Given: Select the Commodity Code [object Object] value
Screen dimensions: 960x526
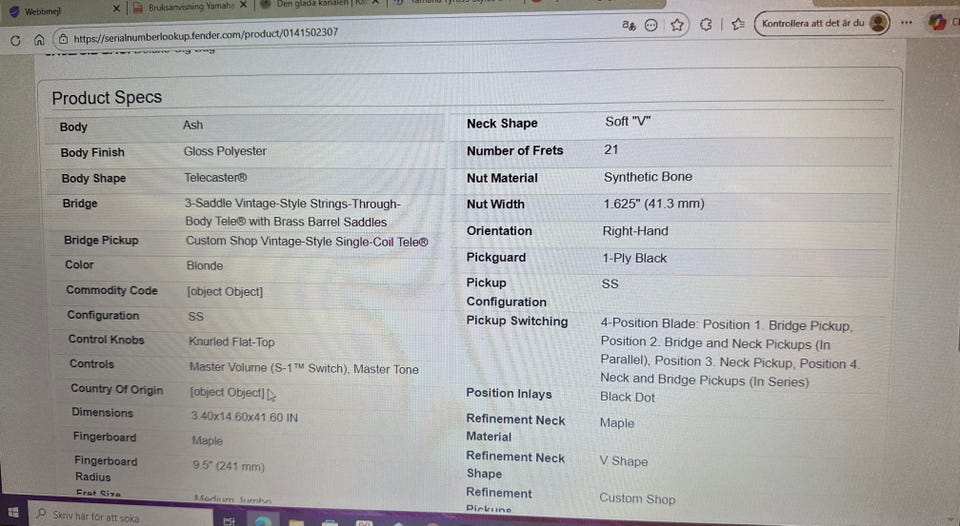Looking at the screenshot, I should coord(225,291).
